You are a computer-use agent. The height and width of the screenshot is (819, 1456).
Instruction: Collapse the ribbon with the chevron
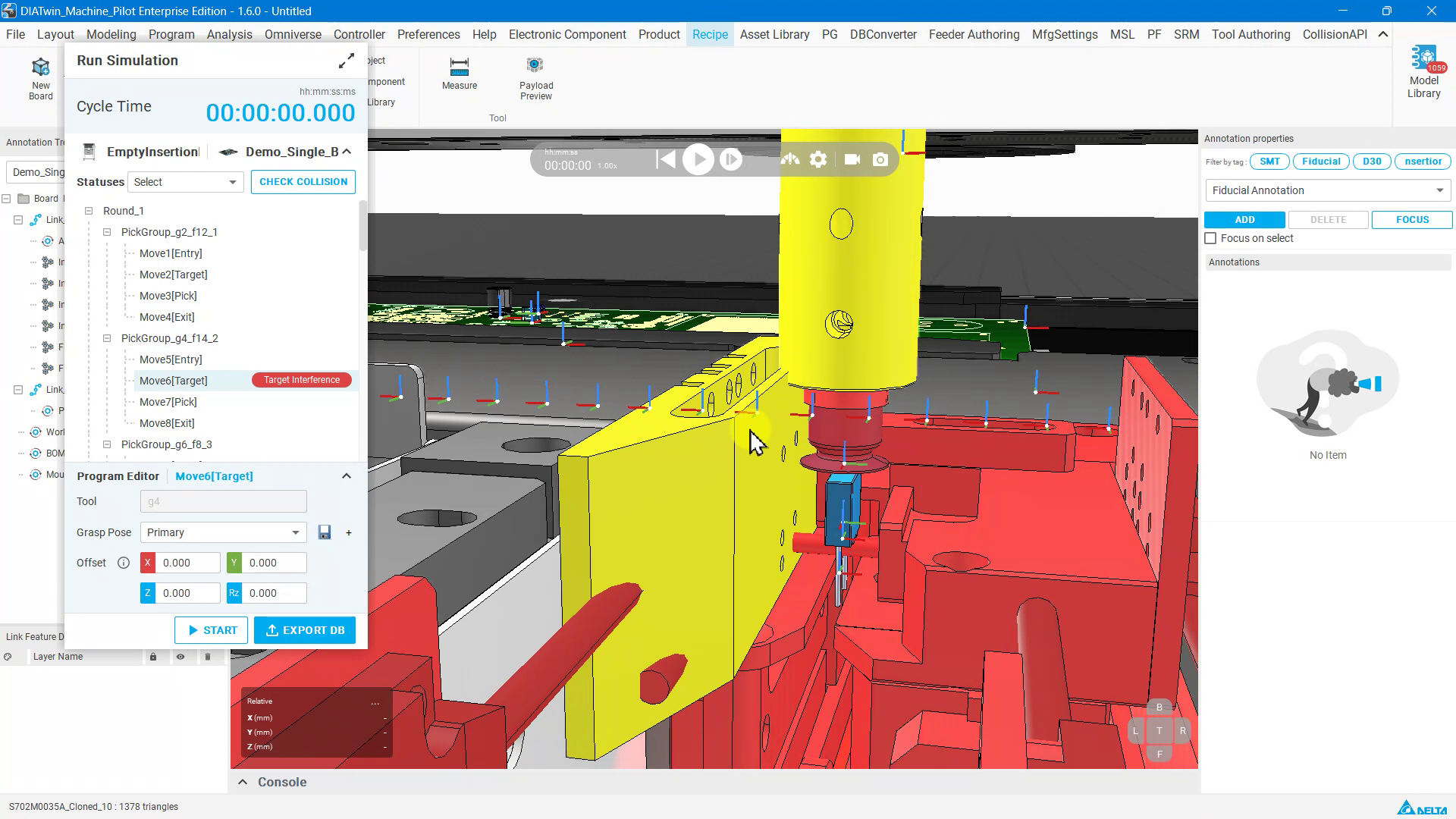(1383, 34)
